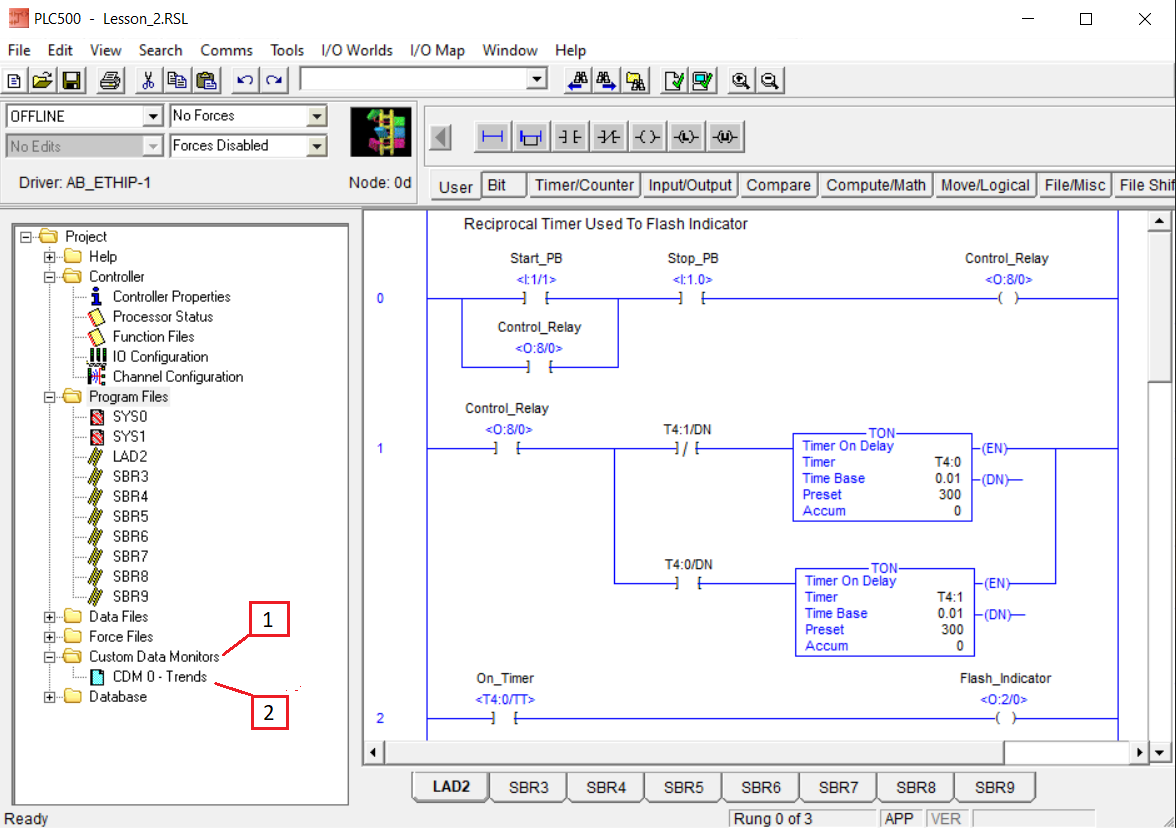This screenshot has width=1176, height=828.
Task: Click the horizontal scrollbar right arrow
Action: pyautogui.click(x=1139, y=752)
